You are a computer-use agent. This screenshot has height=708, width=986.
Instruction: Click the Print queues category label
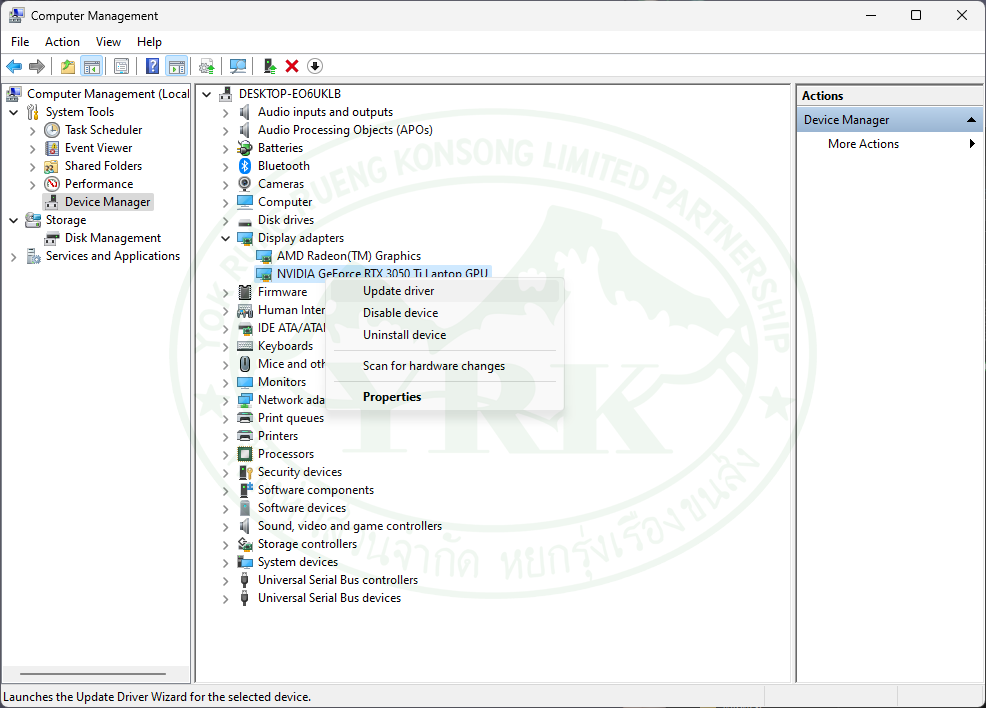click(291, 418)
